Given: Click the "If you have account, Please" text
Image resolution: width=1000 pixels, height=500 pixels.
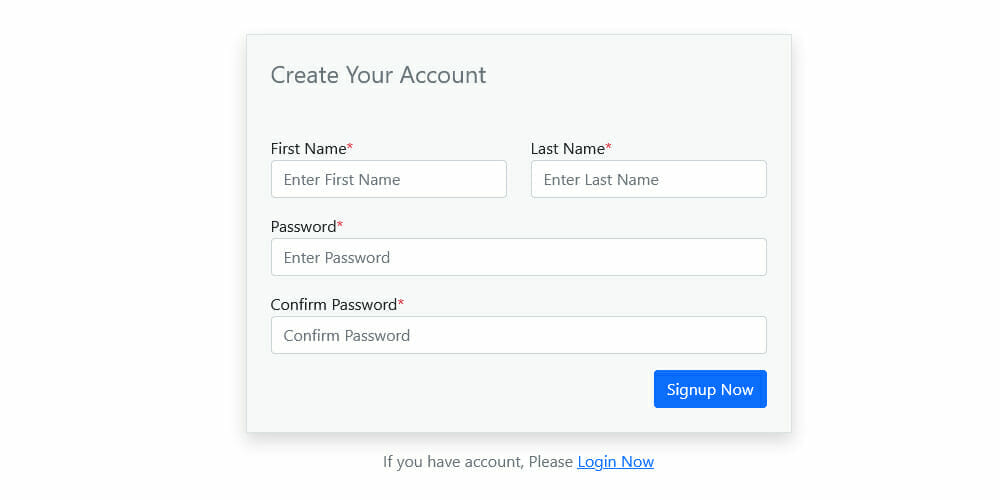Looking at the screenshot, I should pos(479,462).
